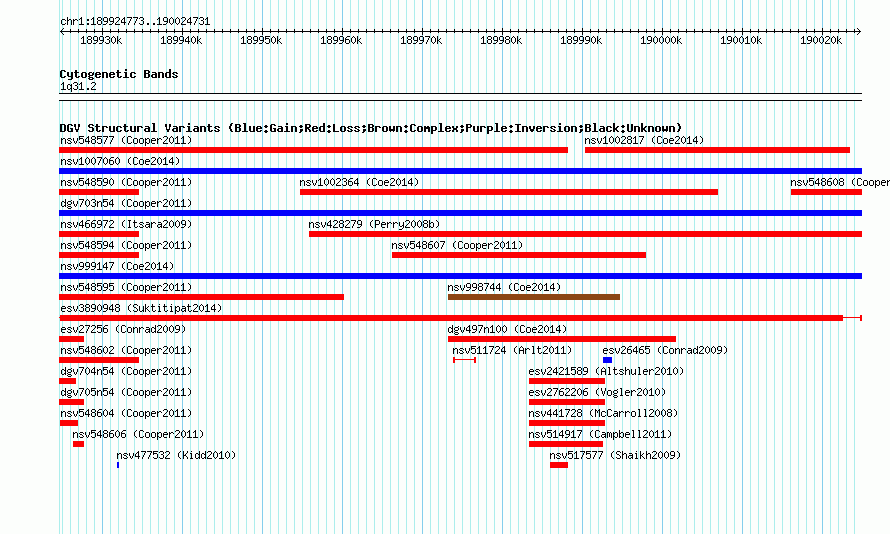
Task: Open nsv548606 (Cooper2011) variant
Action: [x=138, y=434]
